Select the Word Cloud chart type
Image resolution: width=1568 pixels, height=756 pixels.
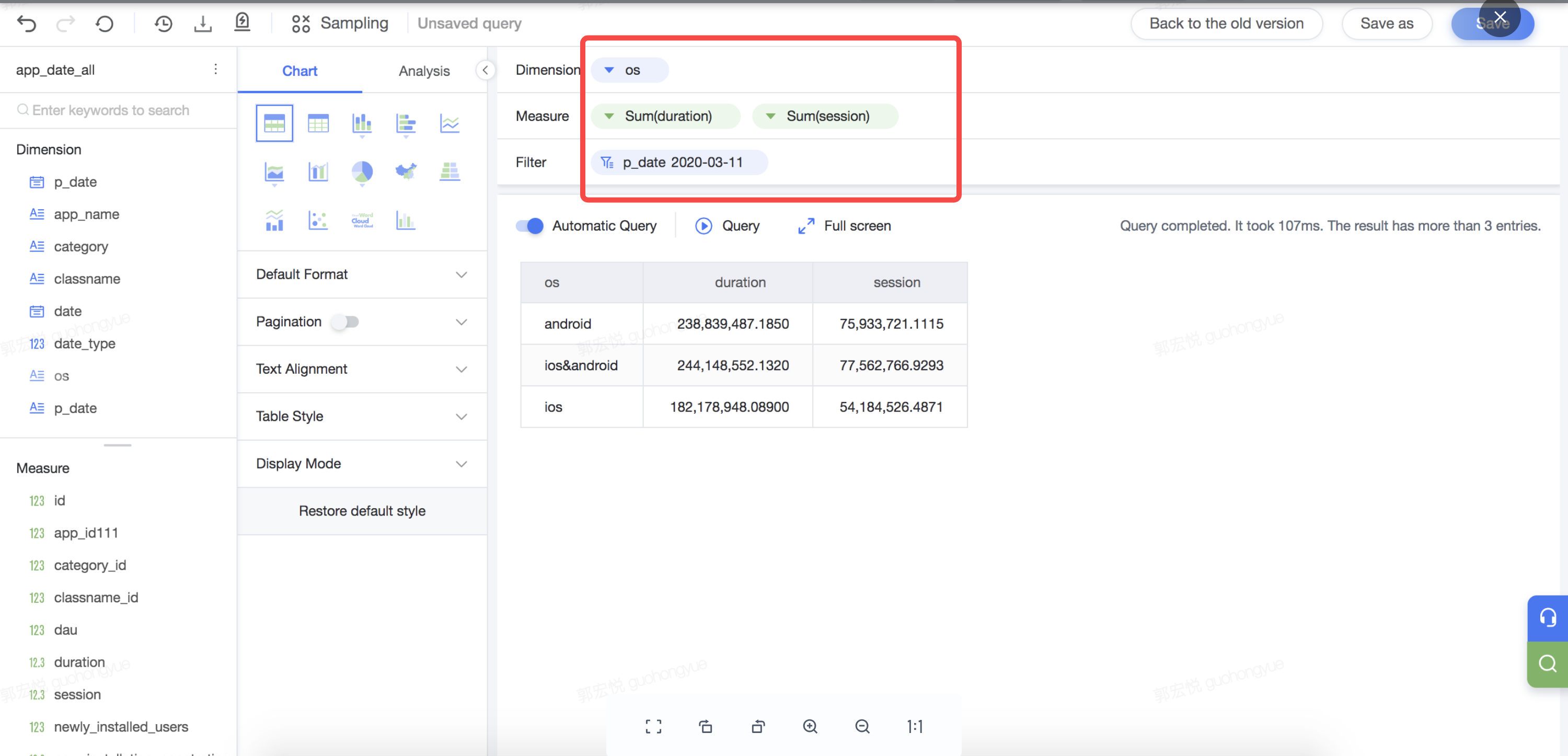tap(362, 220)
